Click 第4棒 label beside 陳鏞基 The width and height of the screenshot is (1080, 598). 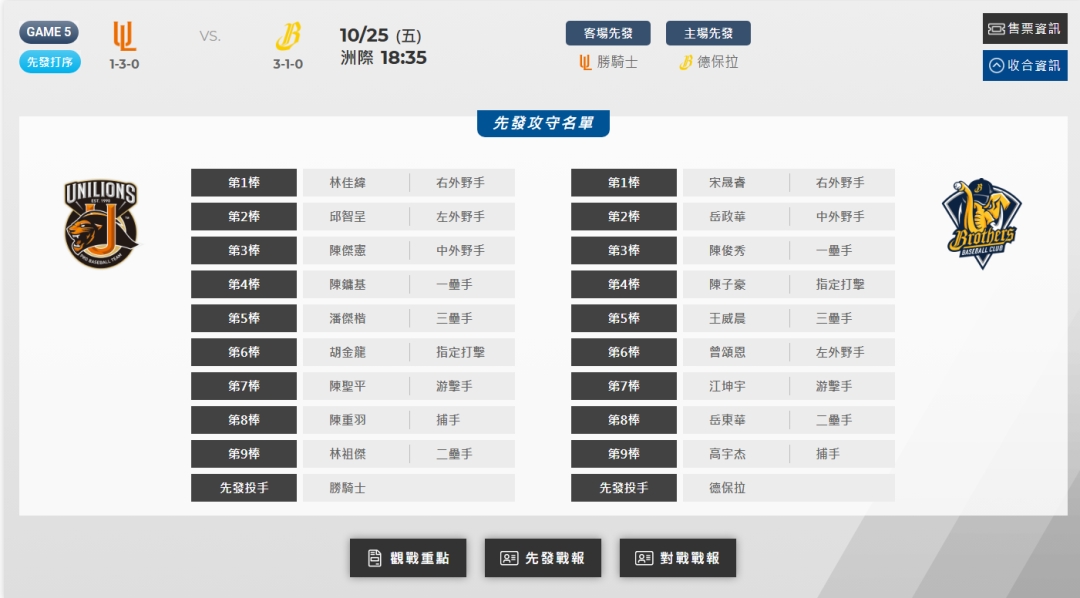click(x=244, y=285)
